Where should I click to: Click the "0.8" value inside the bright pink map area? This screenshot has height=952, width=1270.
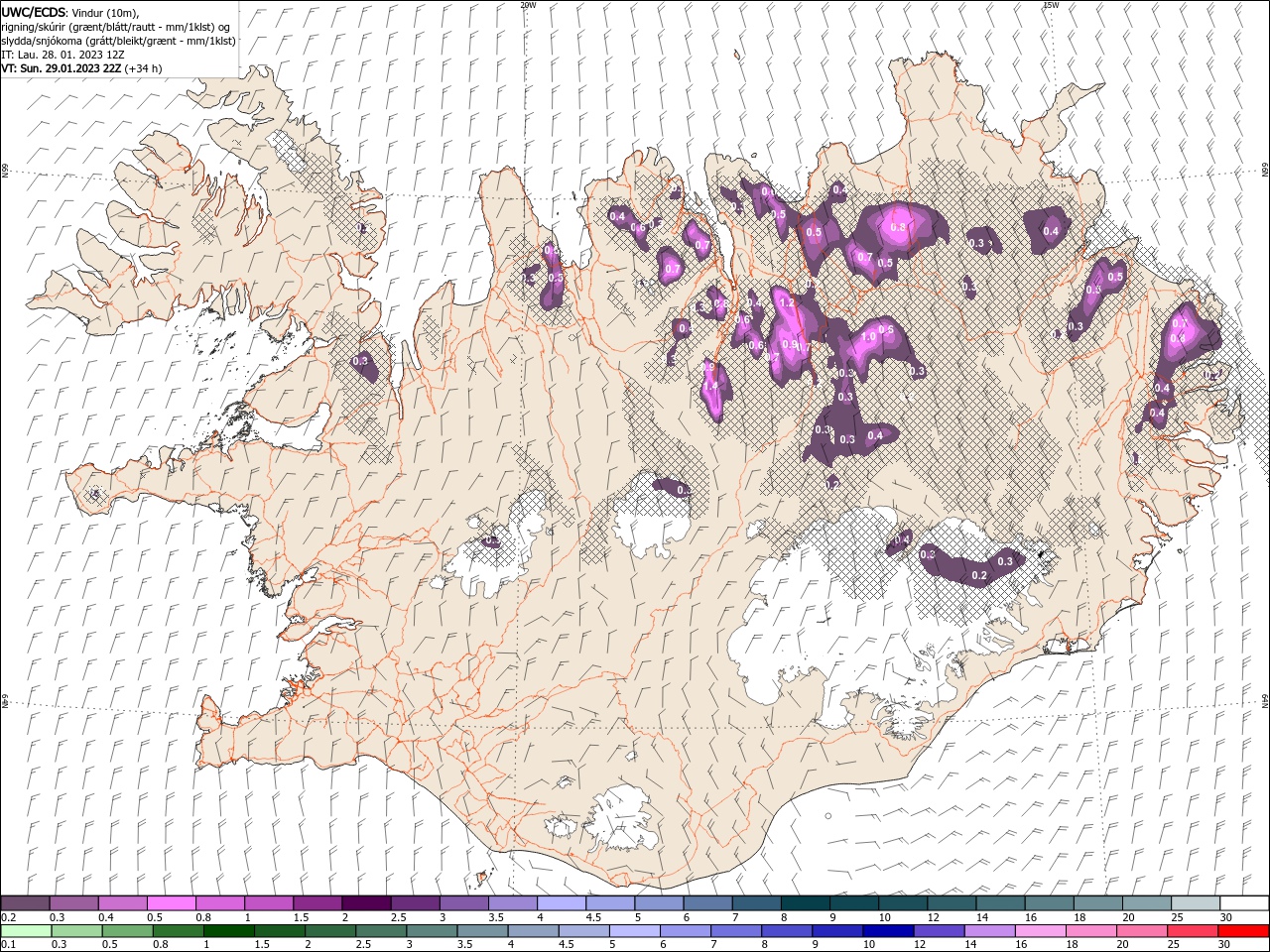[898, 227]
